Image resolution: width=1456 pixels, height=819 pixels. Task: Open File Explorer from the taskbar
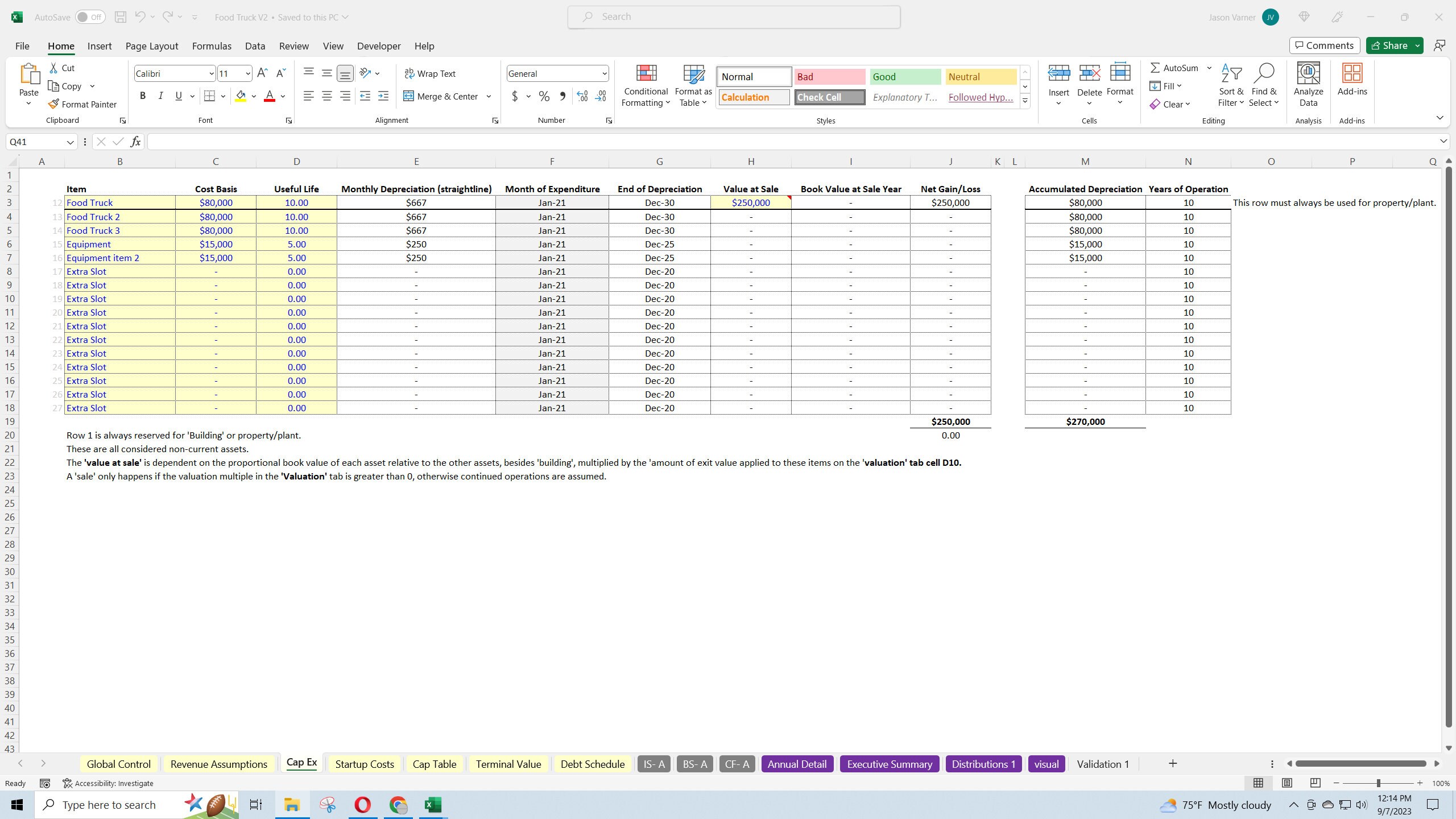292,805
